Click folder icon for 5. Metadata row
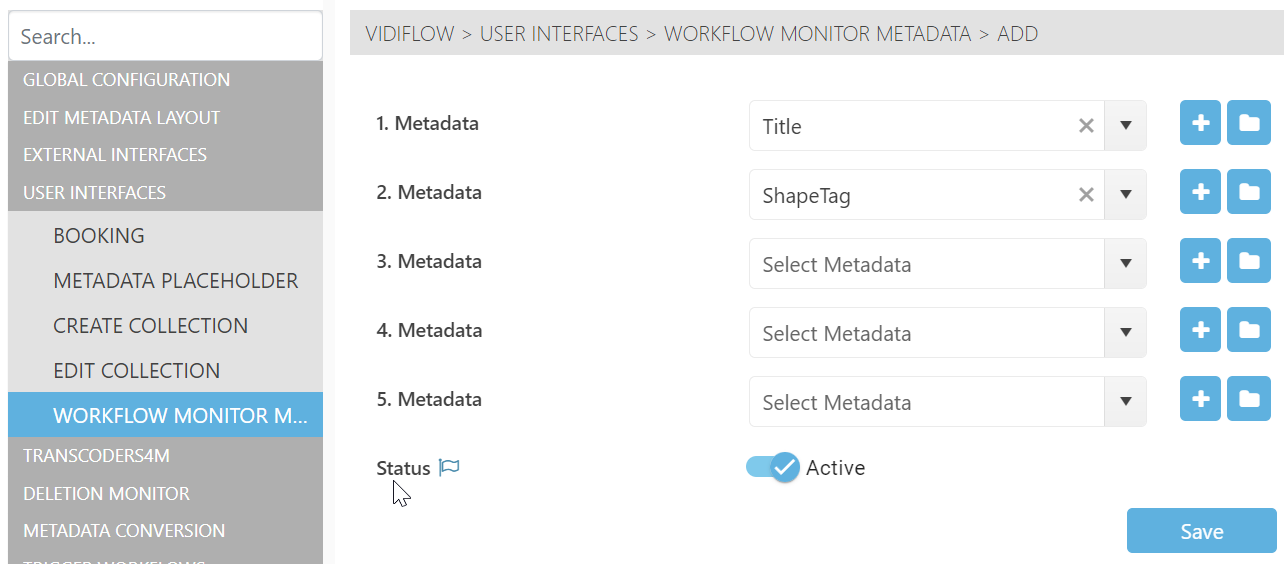Viewport: 1284px width, 564px height. [x=1249, y=400]
